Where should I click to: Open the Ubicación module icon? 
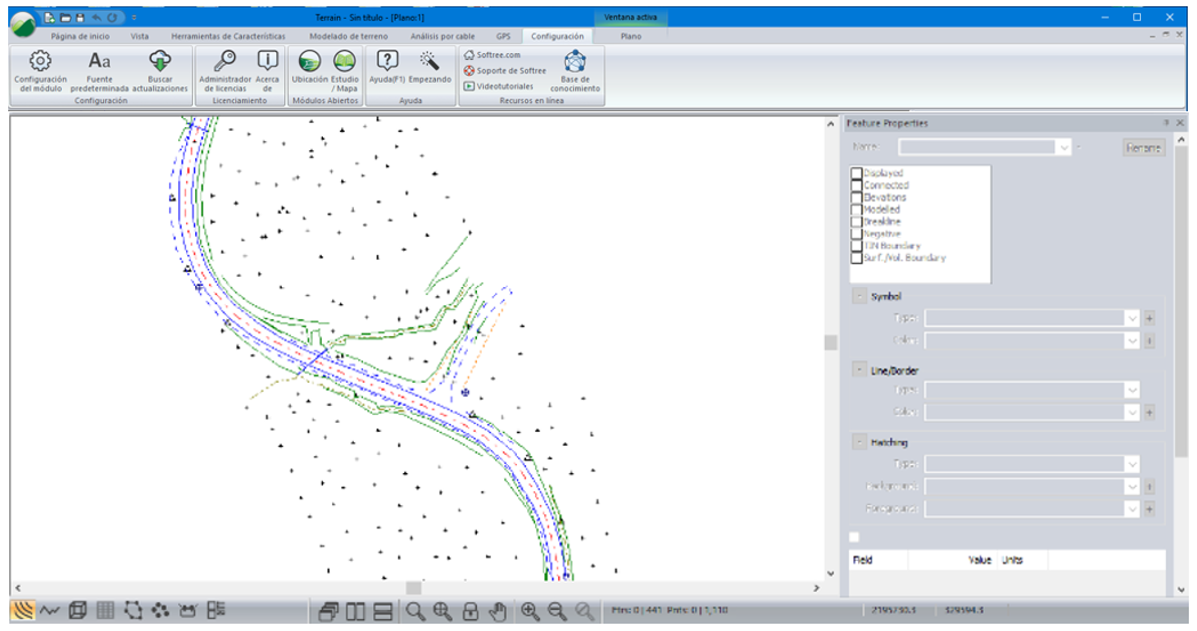pyautogui.click(x=310, y=61)
